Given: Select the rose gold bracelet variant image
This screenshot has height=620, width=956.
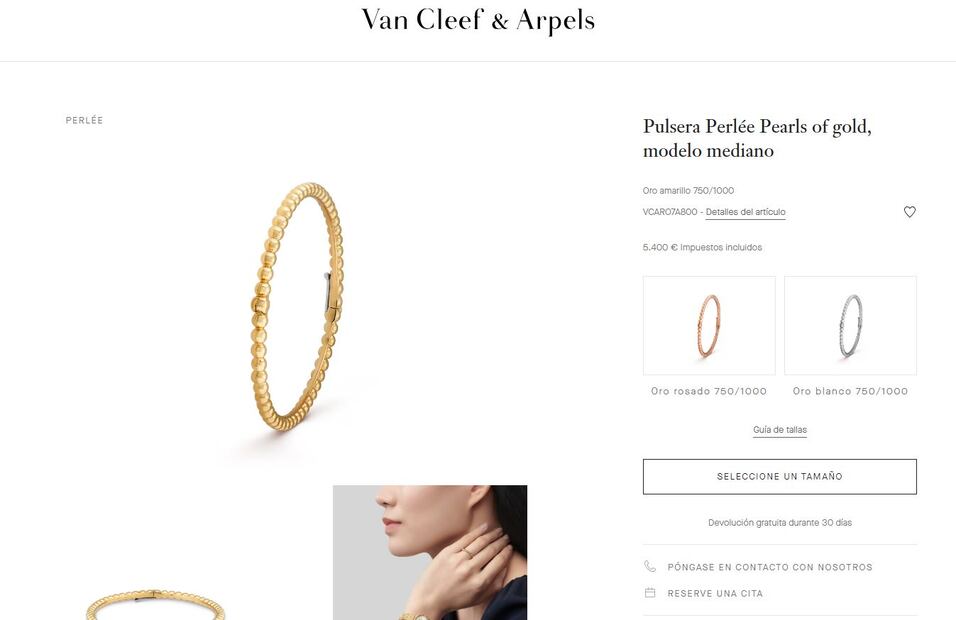Looking at the screenshot, I should point(709,326).
